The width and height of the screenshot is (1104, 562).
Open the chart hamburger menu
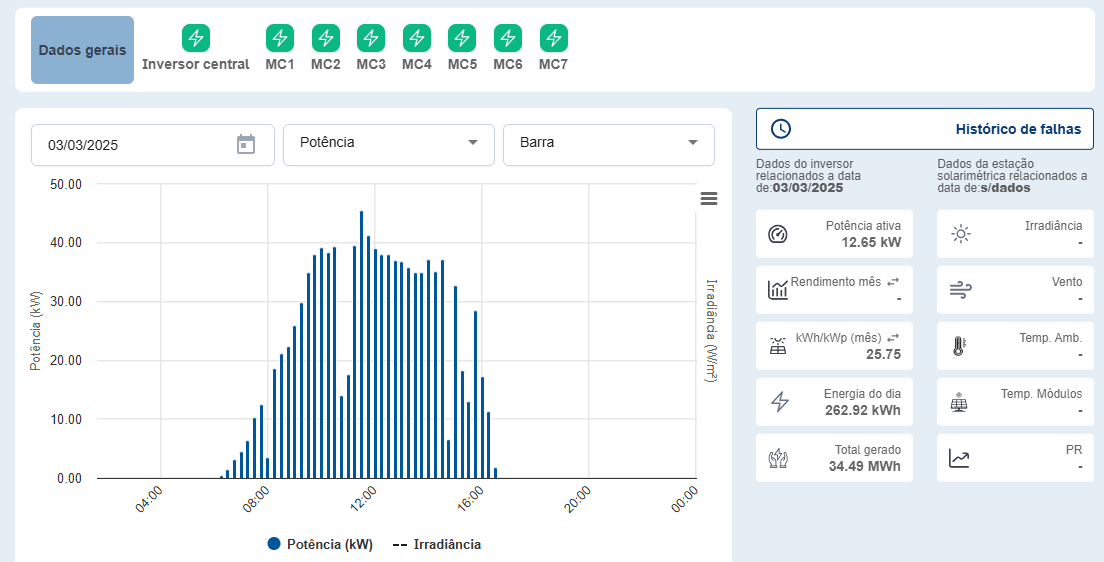[x=709, y=199]
